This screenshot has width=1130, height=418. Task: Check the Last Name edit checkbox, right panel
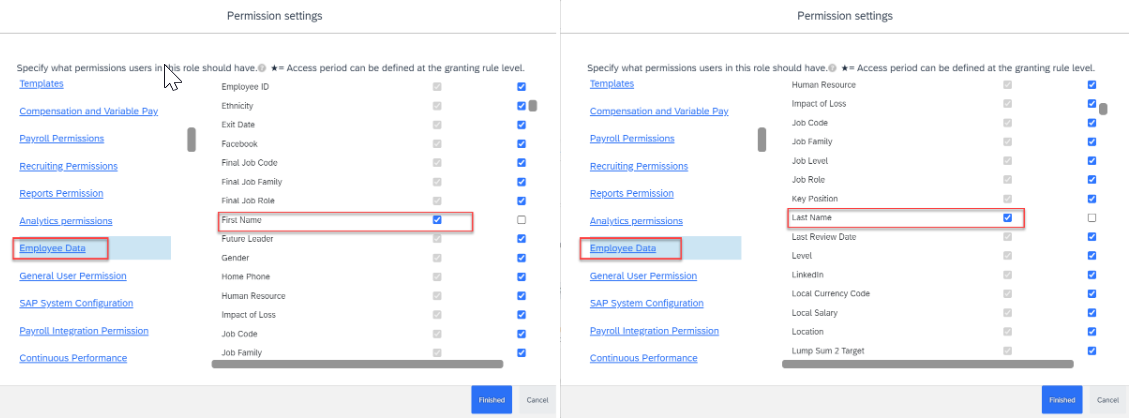(x=1092, y=218)
